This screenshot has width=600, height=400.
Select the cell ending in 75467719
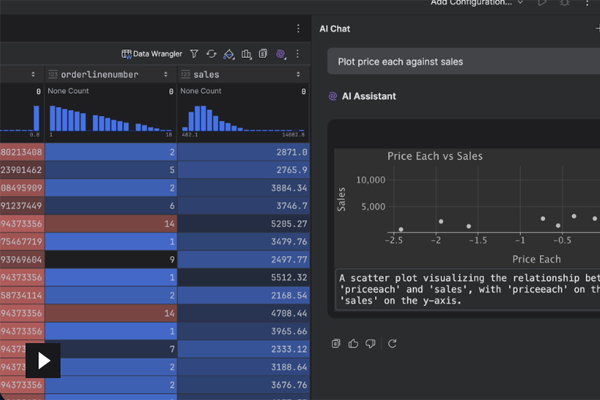pyautogui.click(x=22, y=242)
